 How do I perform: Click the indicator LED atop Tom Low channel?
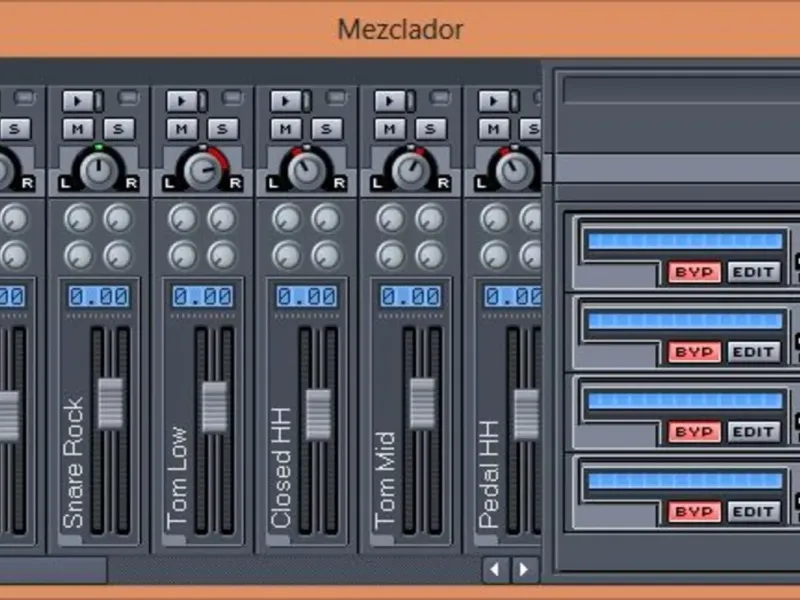coord(232,97)
